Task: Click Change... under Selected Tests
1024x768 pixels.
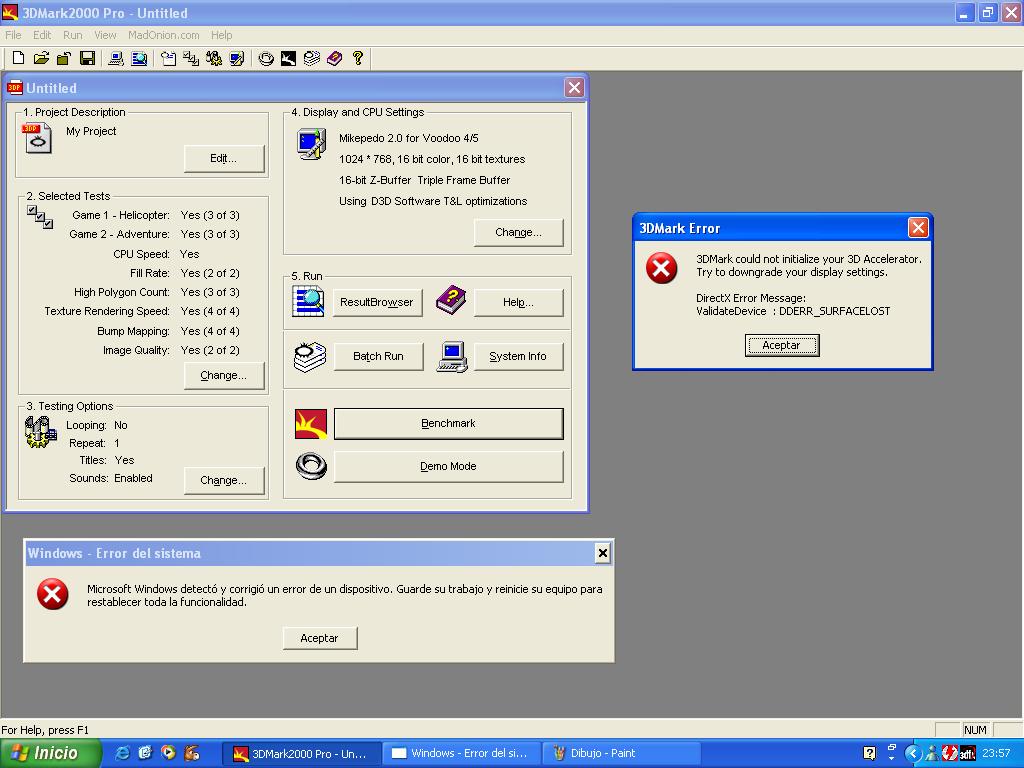Action: click(224, 376)
